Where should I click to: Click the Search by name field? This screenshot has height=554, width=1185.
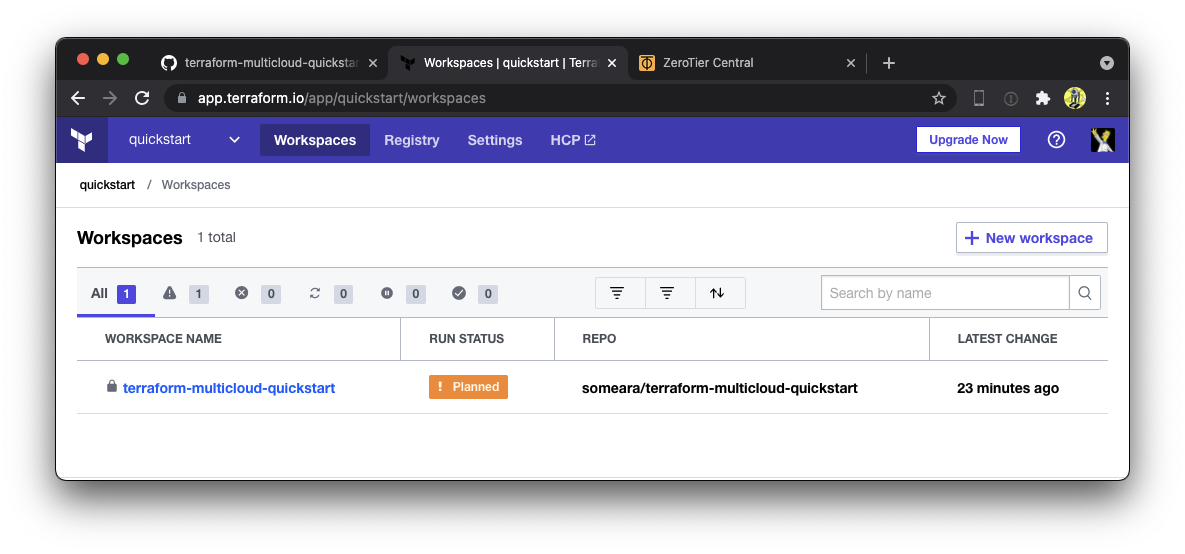[x=945, y=293]
